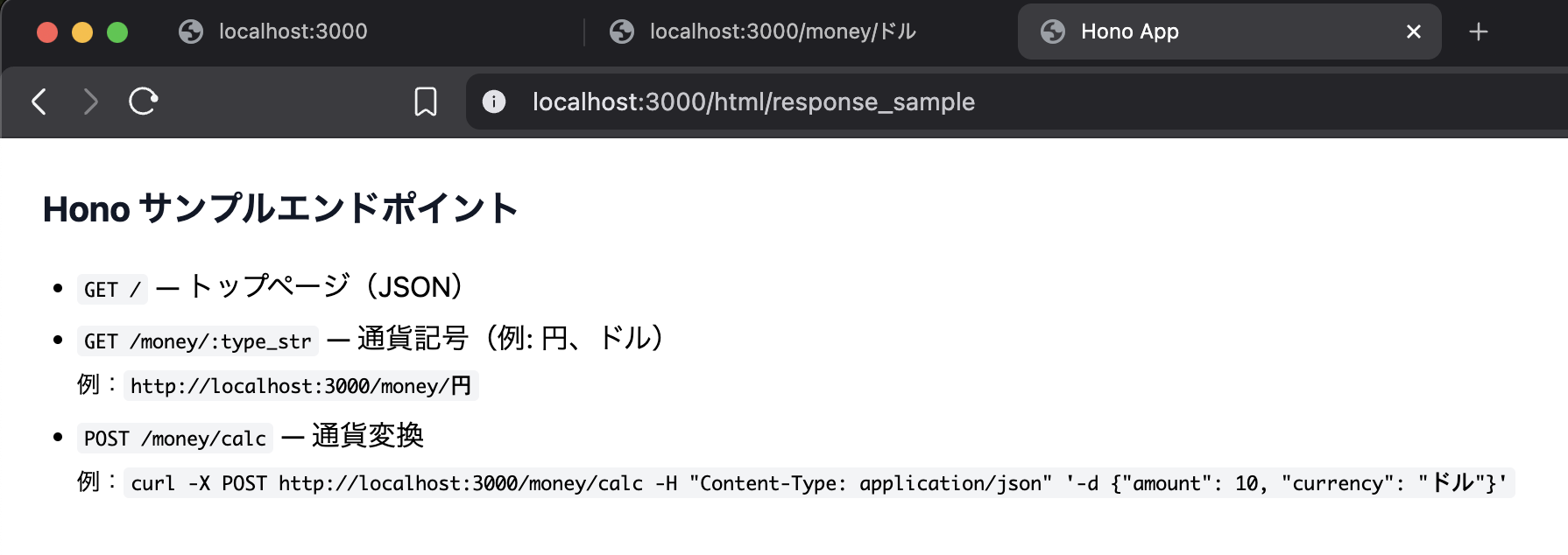Click the example URL http://localhost:3000/money/円

[300, 386]
